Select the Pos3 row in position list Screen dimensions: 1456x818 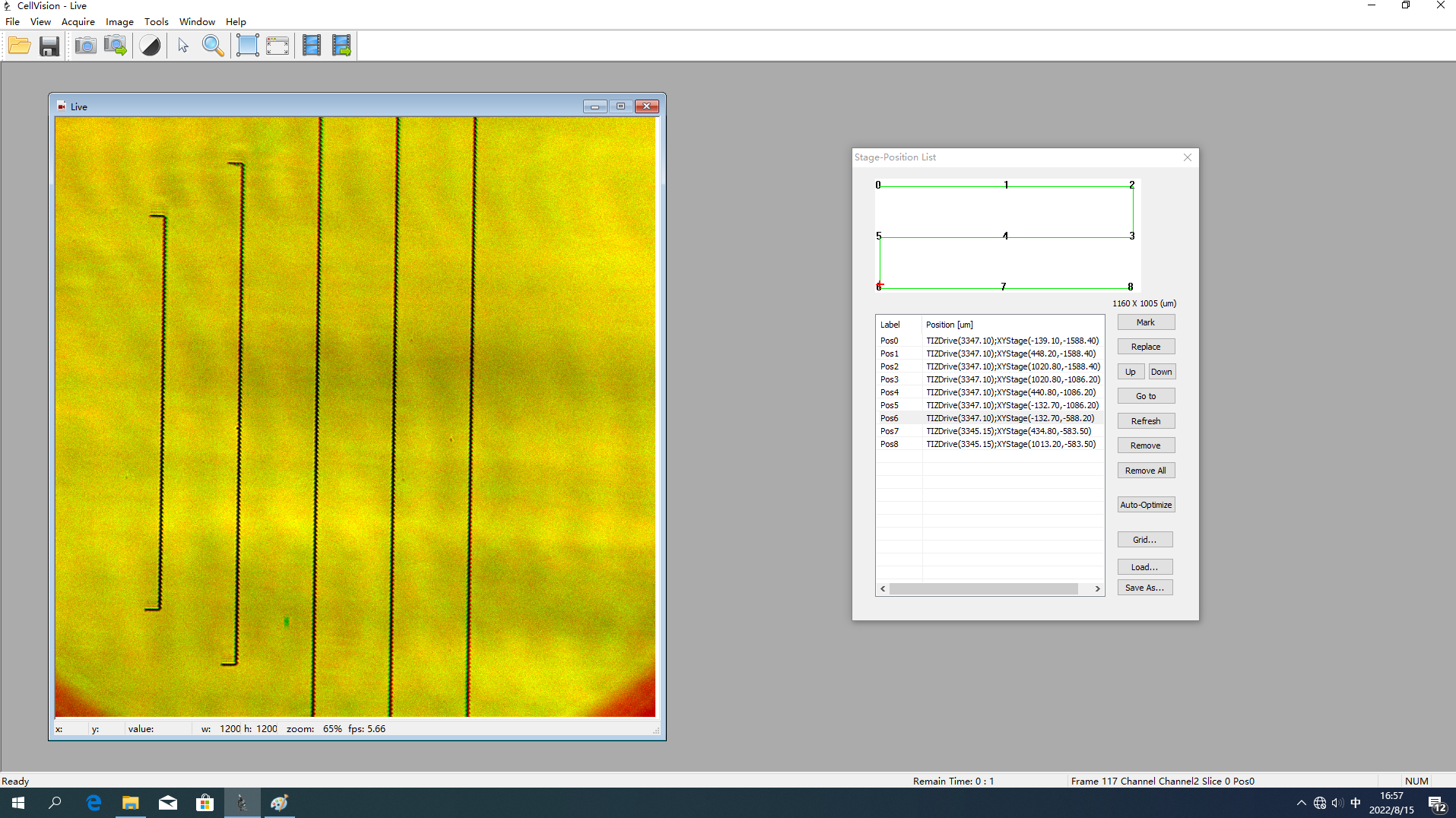(988, 379)
